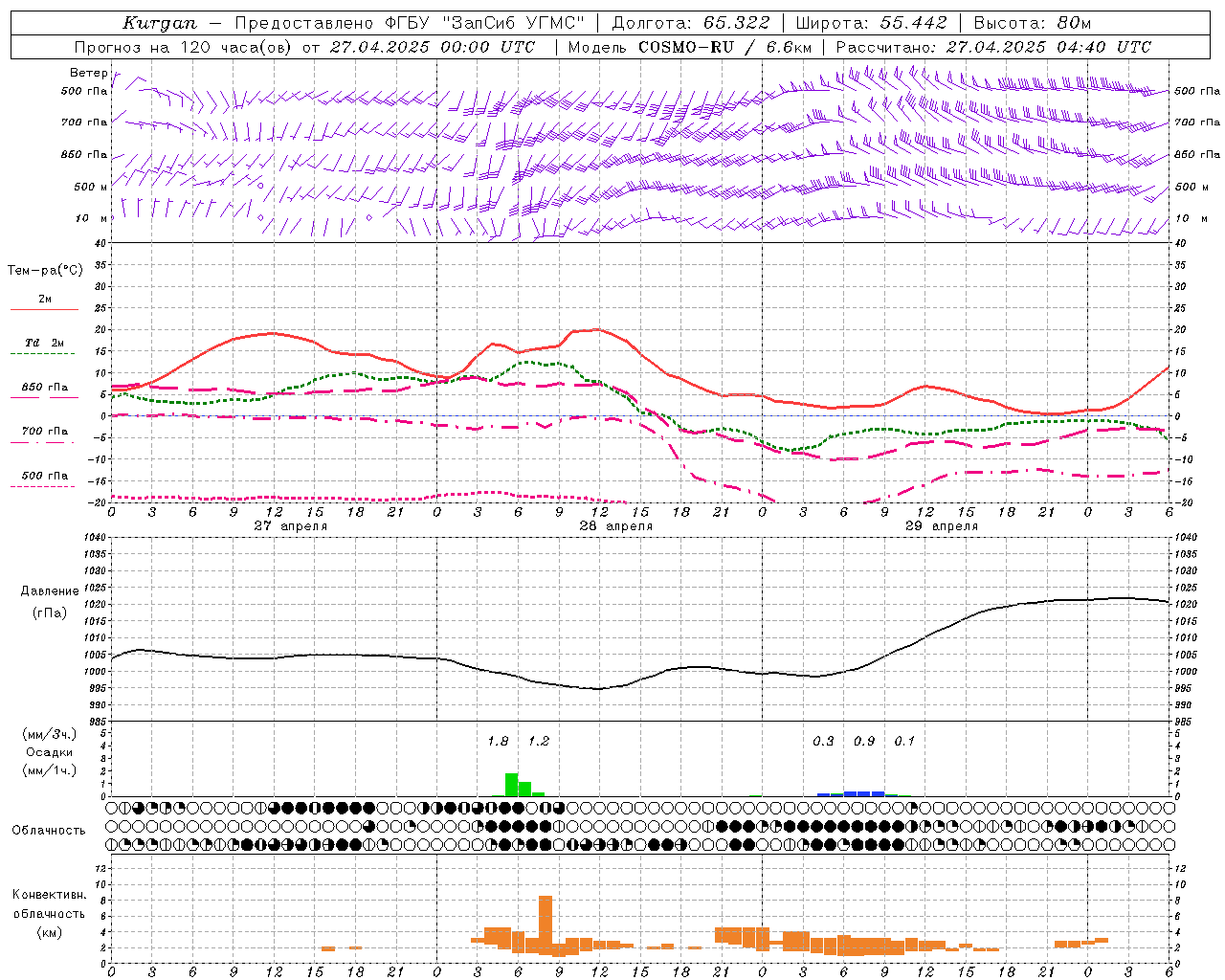This screenshot has width=1225, height=980.
Task: Click the (гПа) unit label under Давление
Action: coord(50,613)
